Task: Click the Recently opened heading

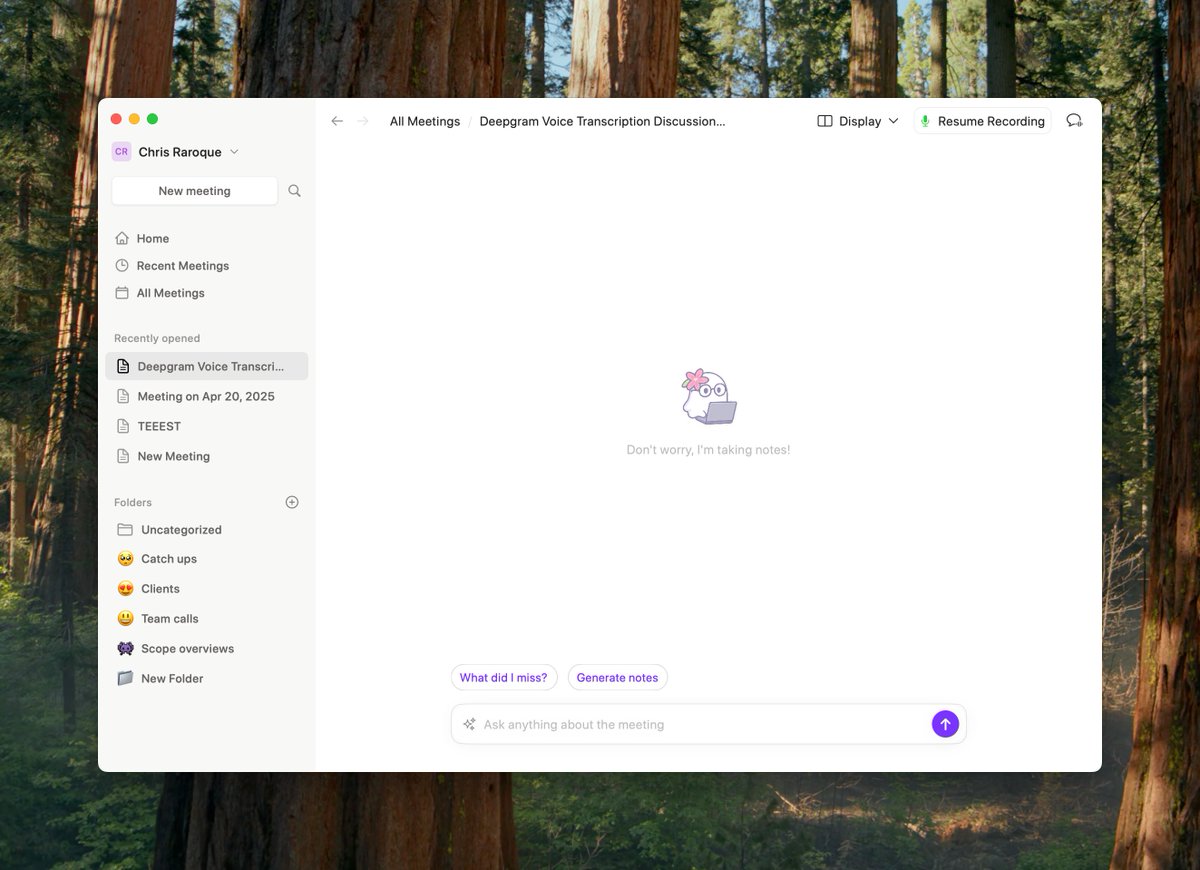Action: tap(157, 338)
